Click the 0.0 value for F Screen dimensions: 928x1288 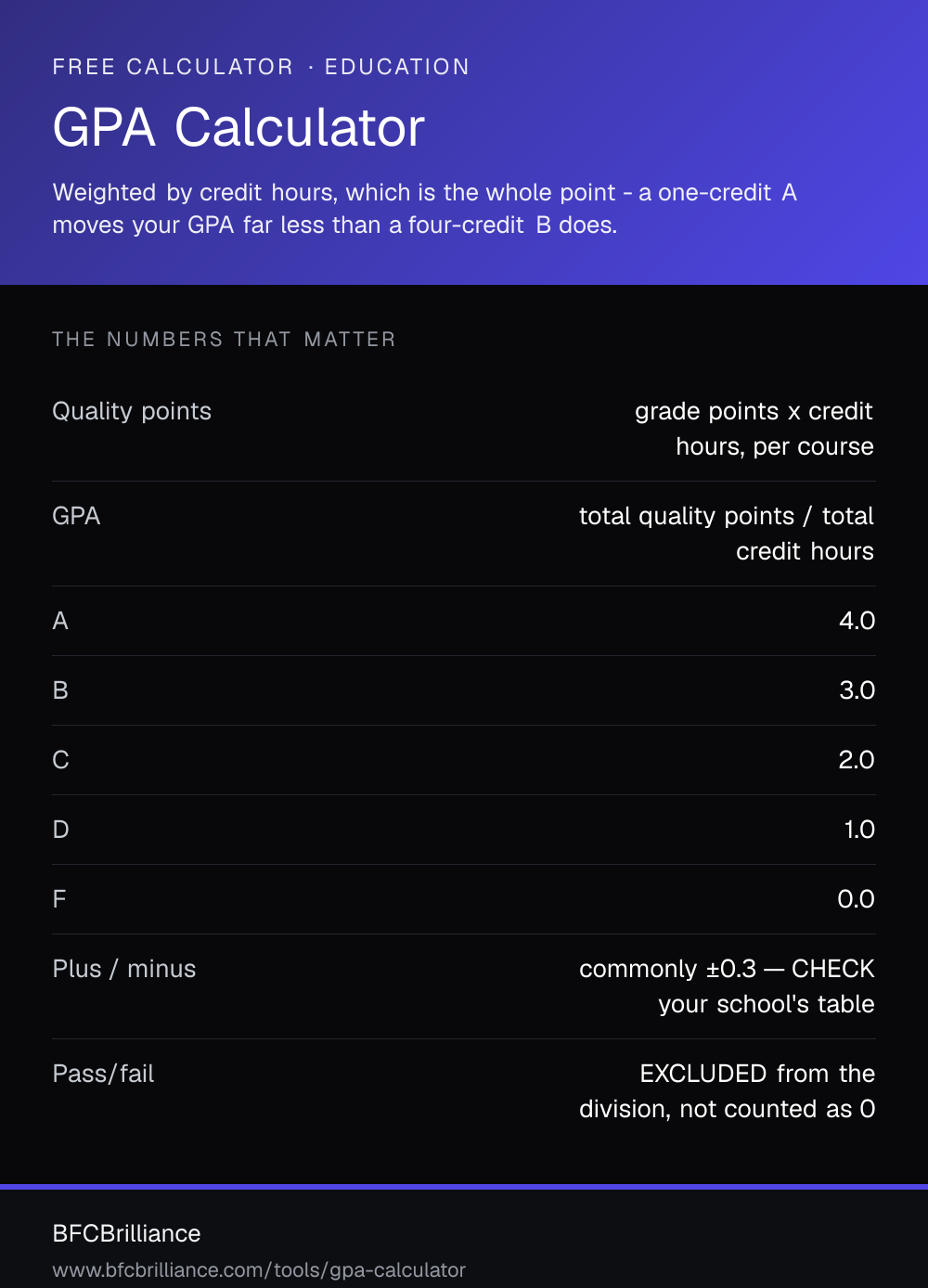856,899
